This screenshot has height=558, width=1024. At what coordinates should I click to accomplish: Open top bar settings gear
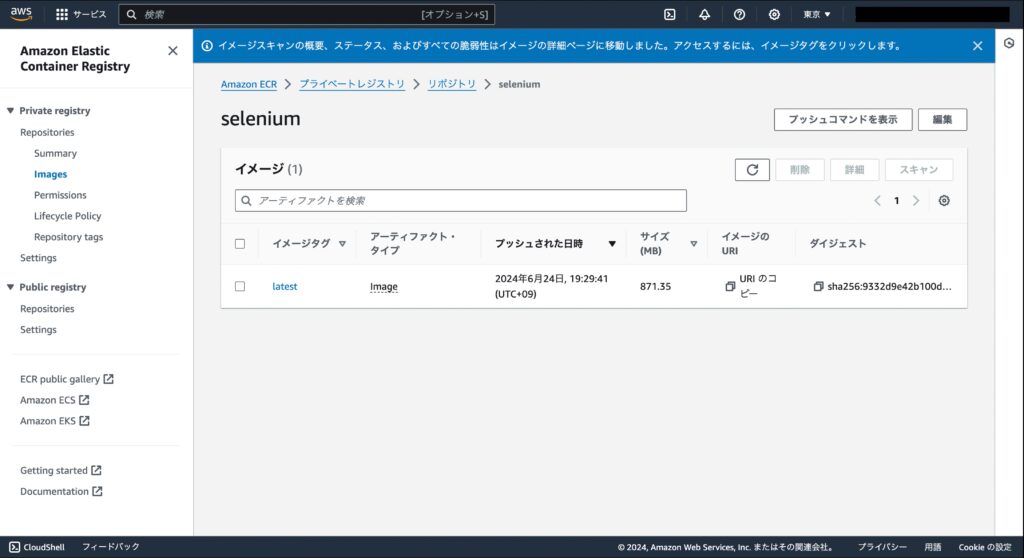774,14
